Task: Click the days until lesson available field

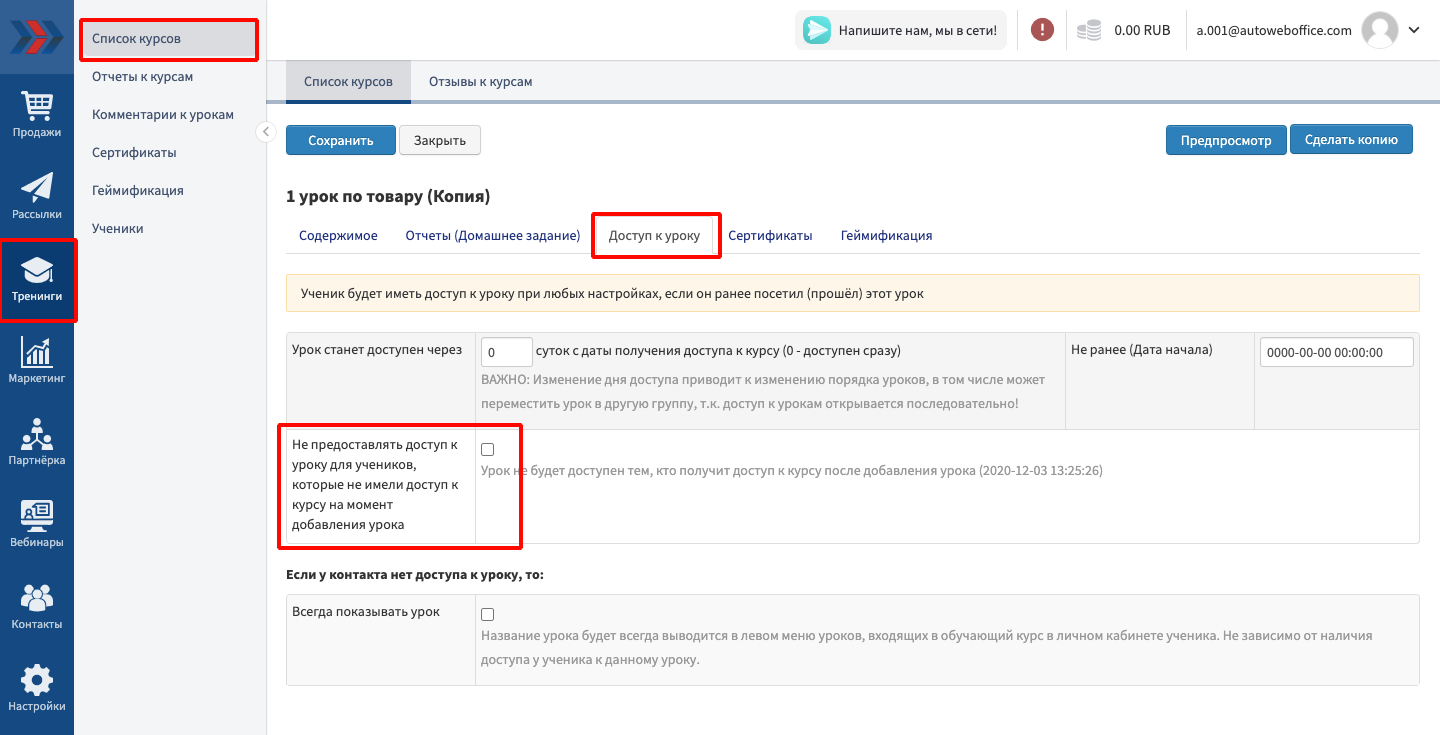Action: coord(507,352)
